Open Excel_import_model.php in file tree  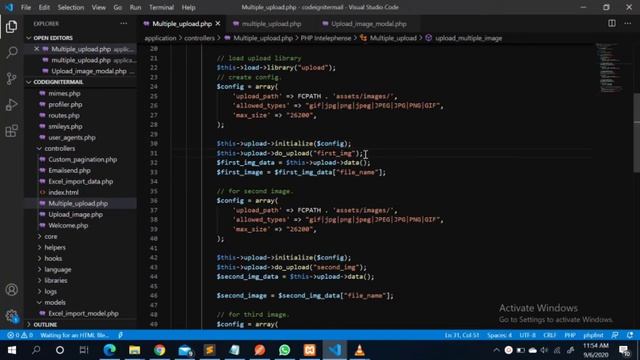(83, 313)
